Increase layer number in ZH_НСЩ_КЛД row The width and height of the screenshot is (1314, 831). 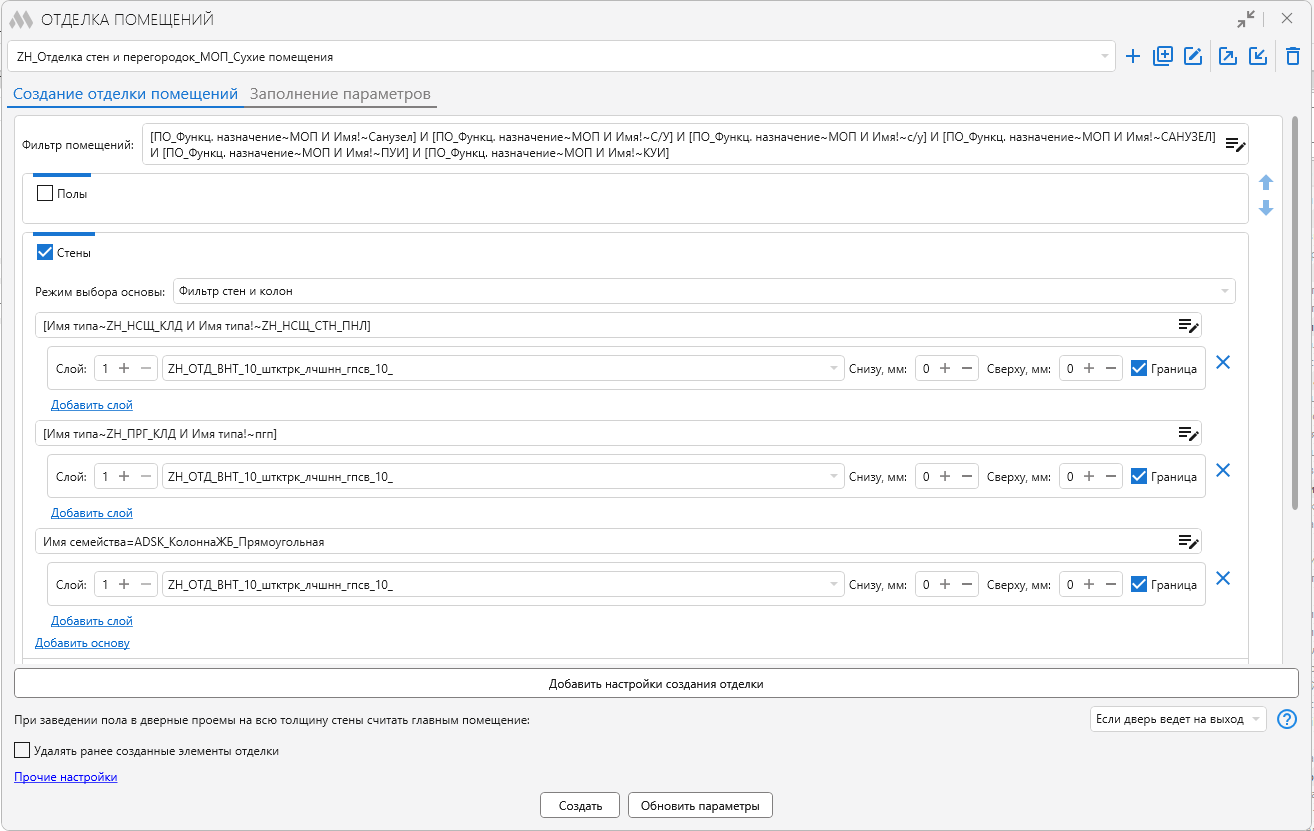pyautogui.click(x=124, y=368)
